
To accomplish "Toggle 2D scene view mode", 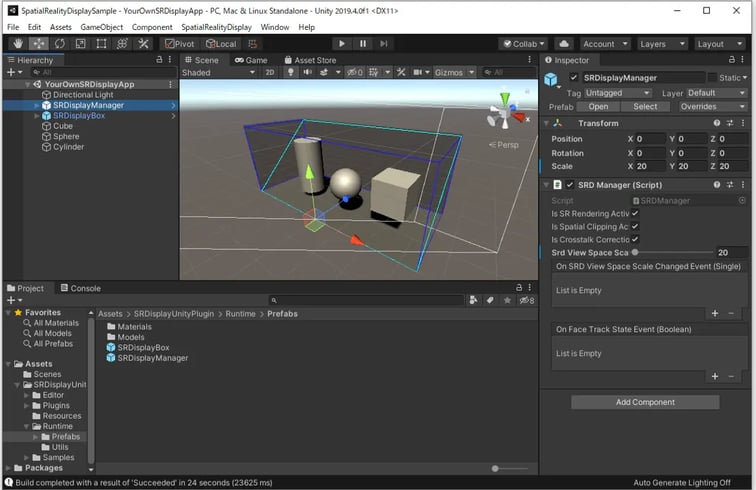I will coord(269,73).
